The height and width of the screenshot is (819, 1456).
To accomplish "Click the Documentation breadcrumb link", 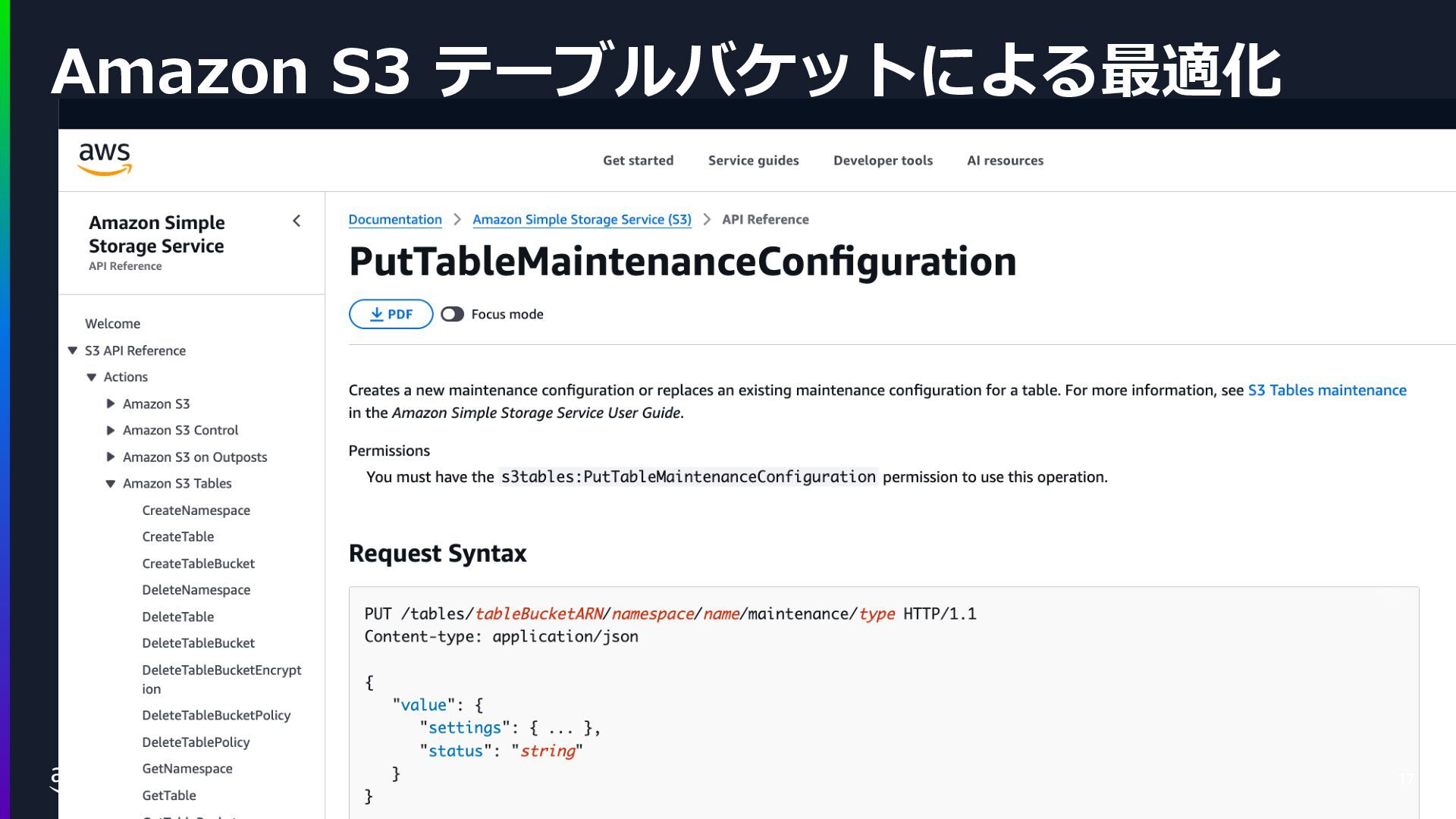I will [395, 219].
